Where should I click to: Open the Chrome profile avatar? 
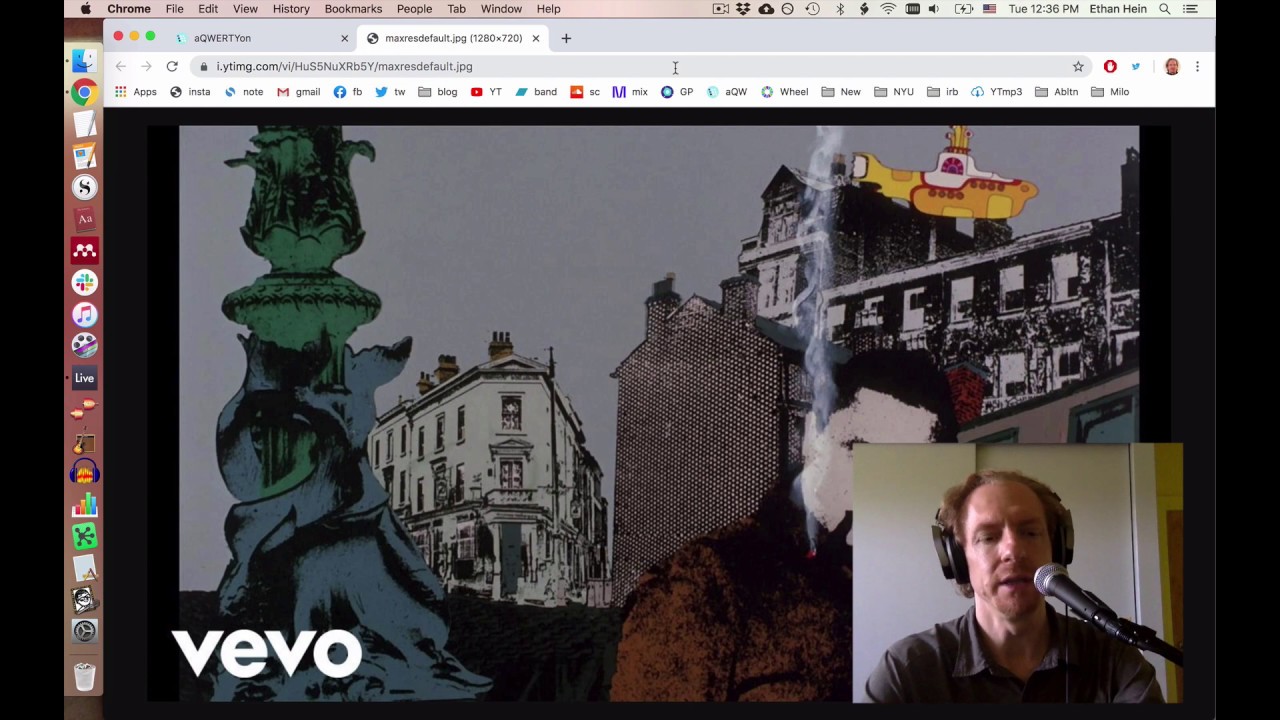click(x=1172, y=66)
